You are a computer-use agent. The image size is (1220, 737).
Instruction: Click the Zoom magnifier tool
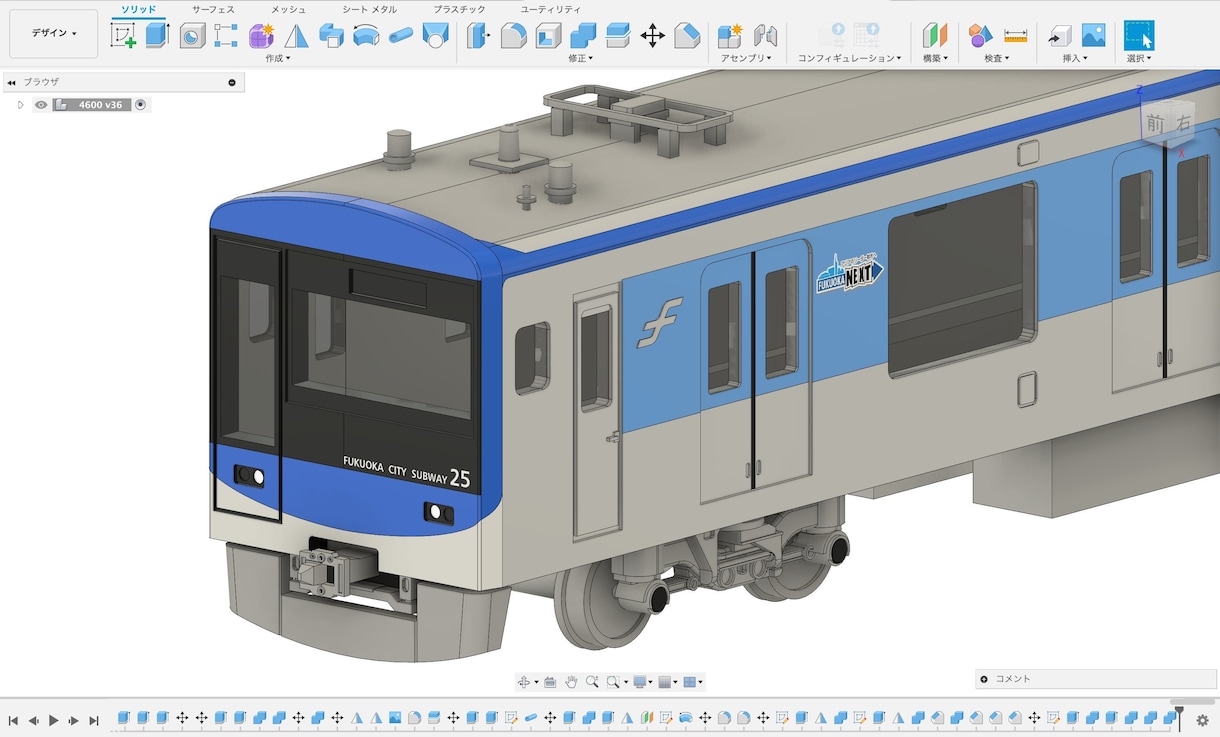click(x=592, y=682)
